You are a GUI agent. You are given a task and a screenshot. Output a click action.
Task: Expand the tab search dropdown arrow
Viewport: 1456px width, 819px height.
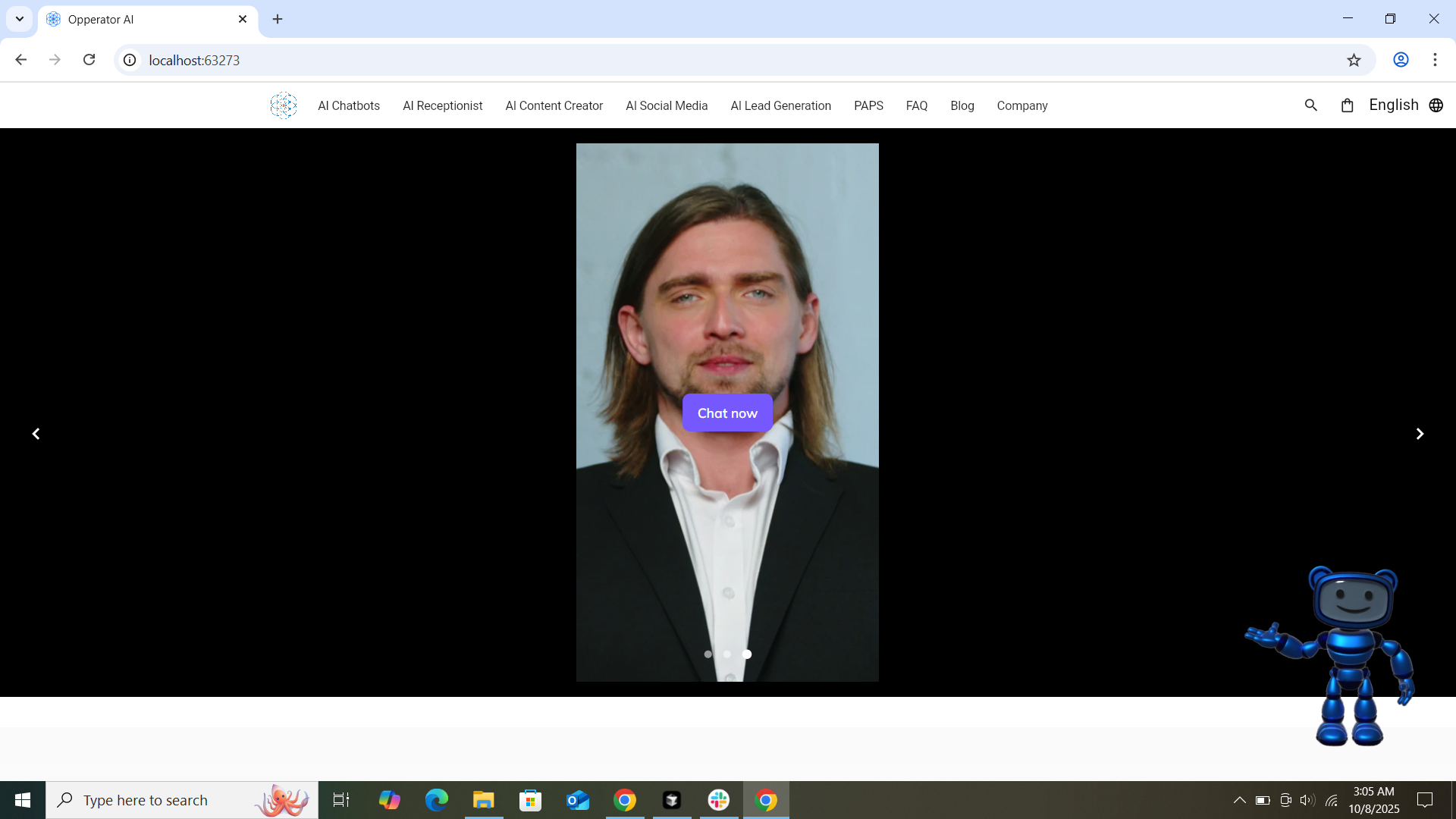coord(20,19)
